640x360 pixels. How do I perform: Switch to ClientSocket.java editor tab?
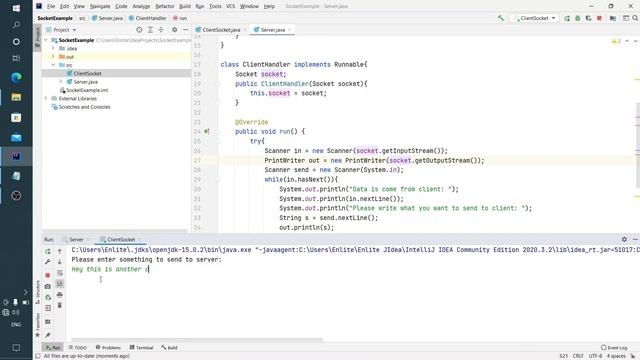coord(221,30)
